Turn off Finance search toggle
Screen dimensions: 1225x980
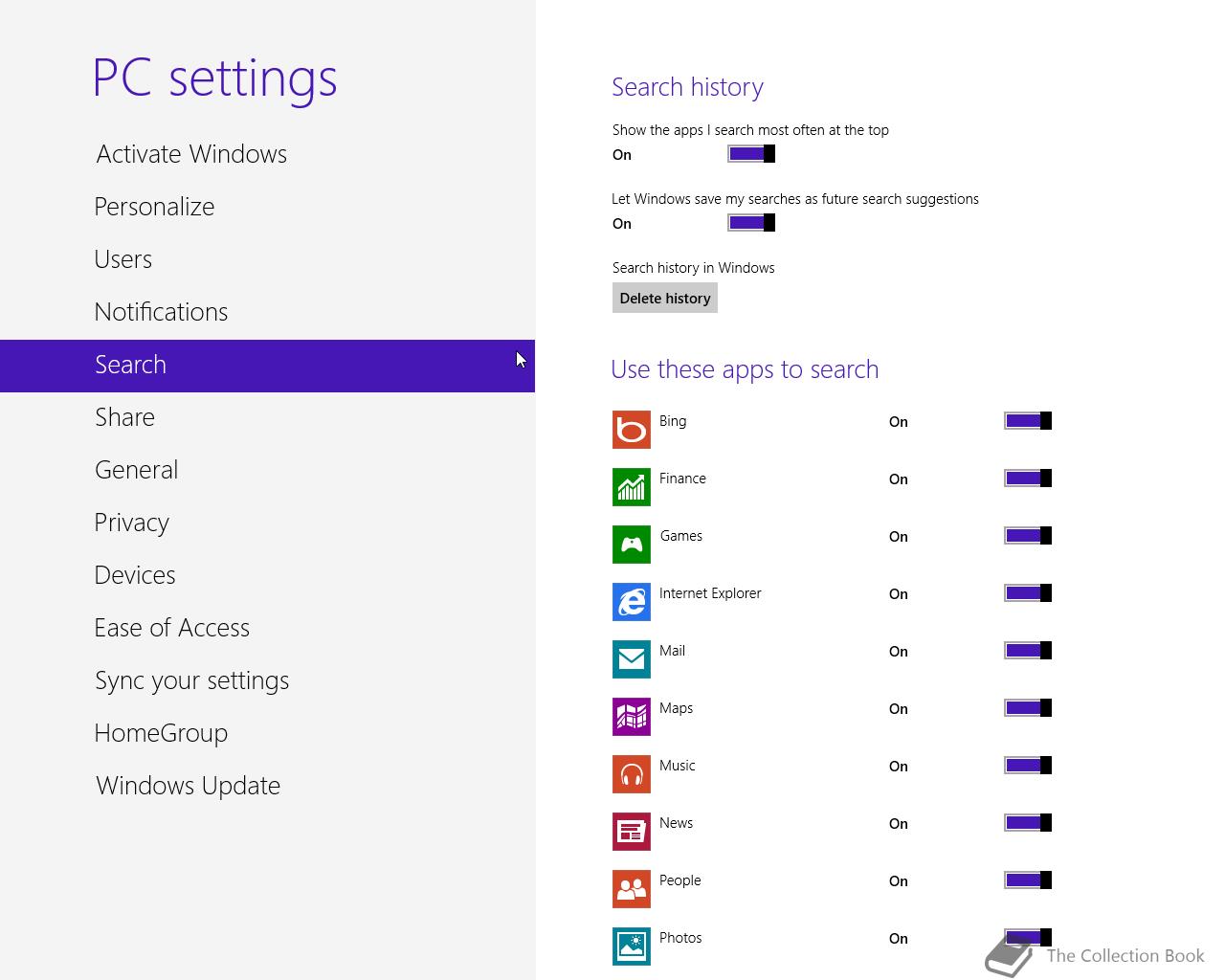(x=1028, y=479)
